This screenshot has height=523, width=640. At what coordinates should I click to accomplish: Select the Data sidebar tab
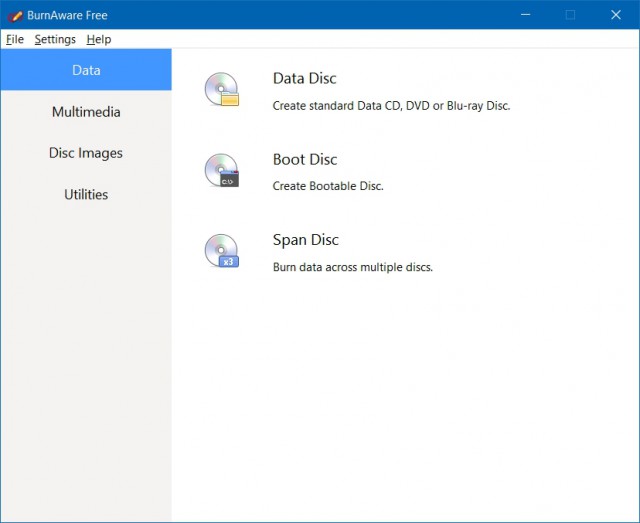pyautogui.click(x=86, y=70)
